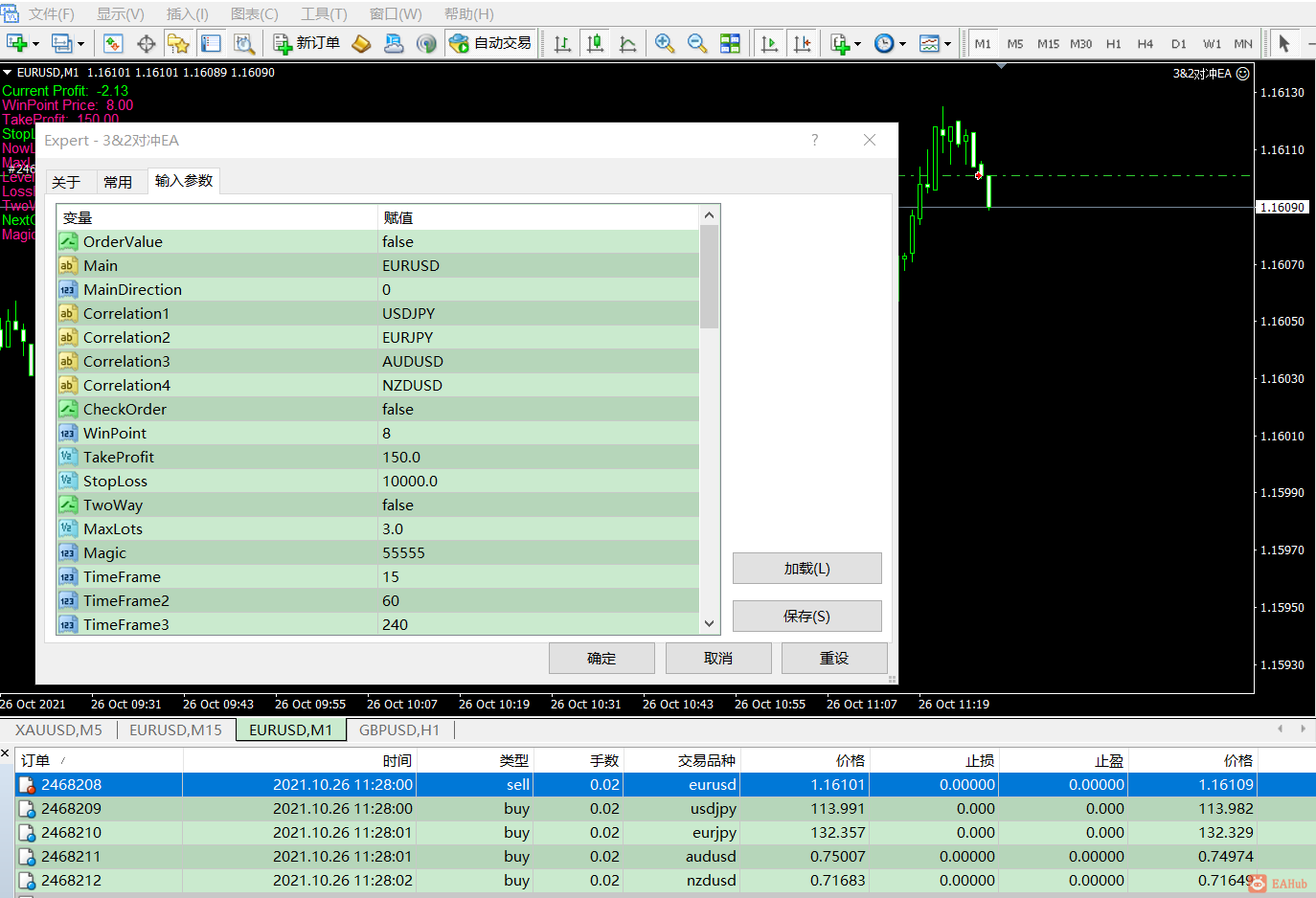
Task: Switch timeframe to D1
Action: click(x=1178, y=44)
